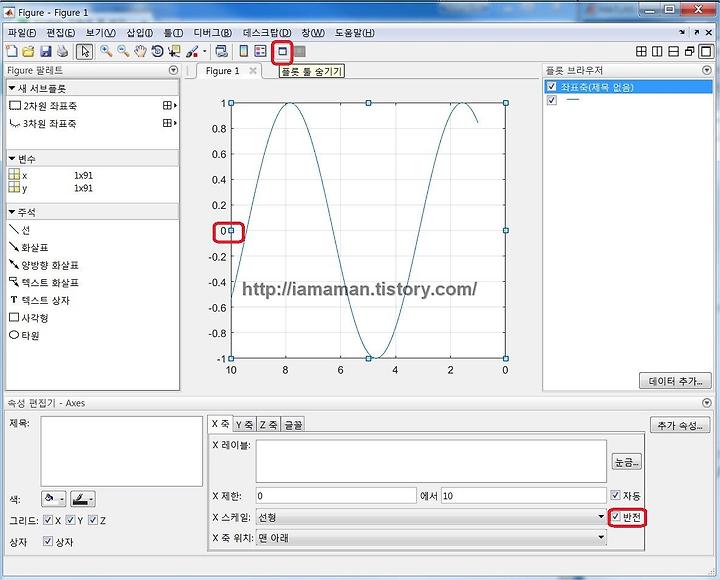Click into the X label text box
This screenshot has width=720, height=580.
tap(431, 461)
